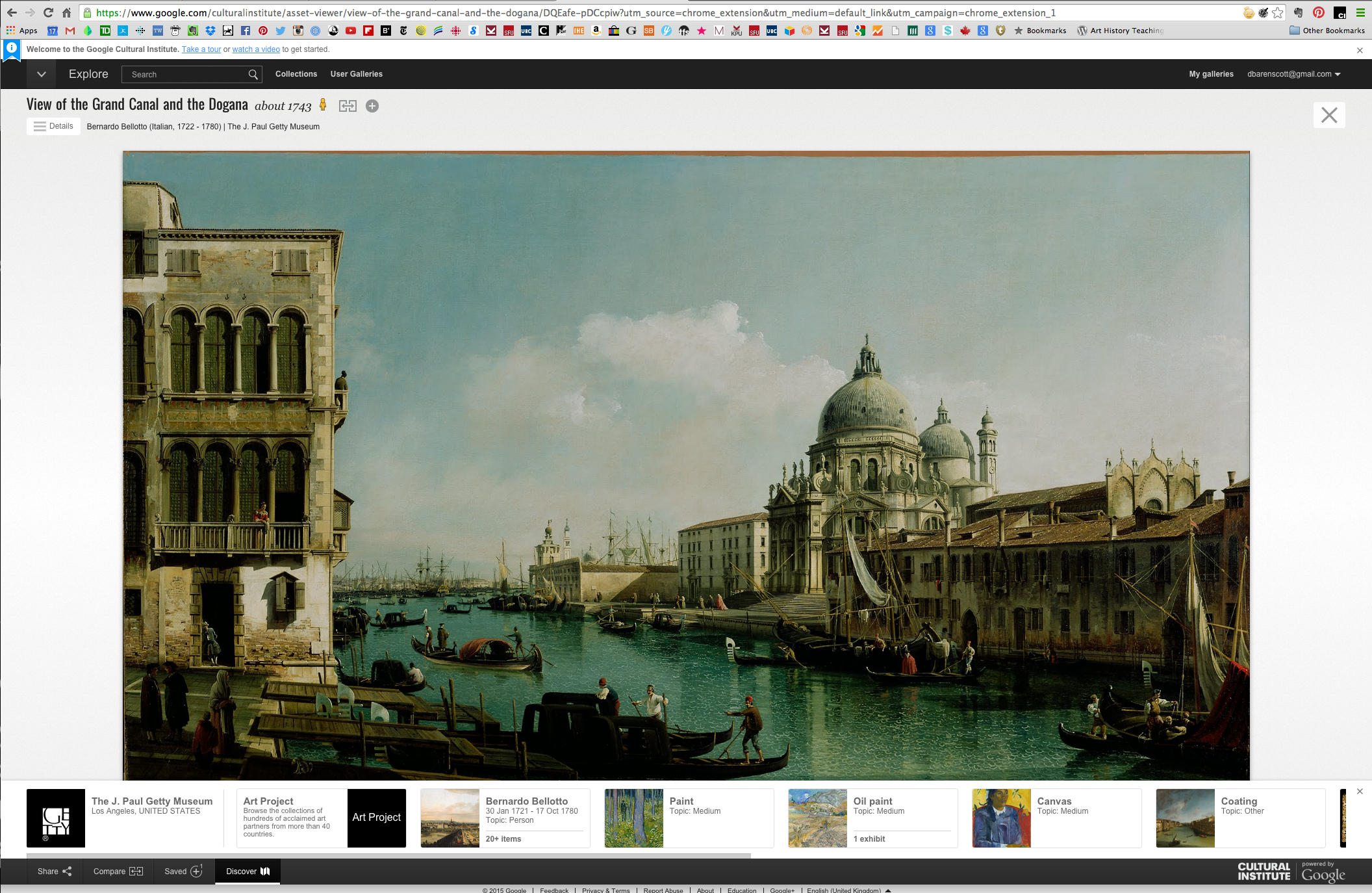Open the Evernote extension icon in toolbar

1298,12
